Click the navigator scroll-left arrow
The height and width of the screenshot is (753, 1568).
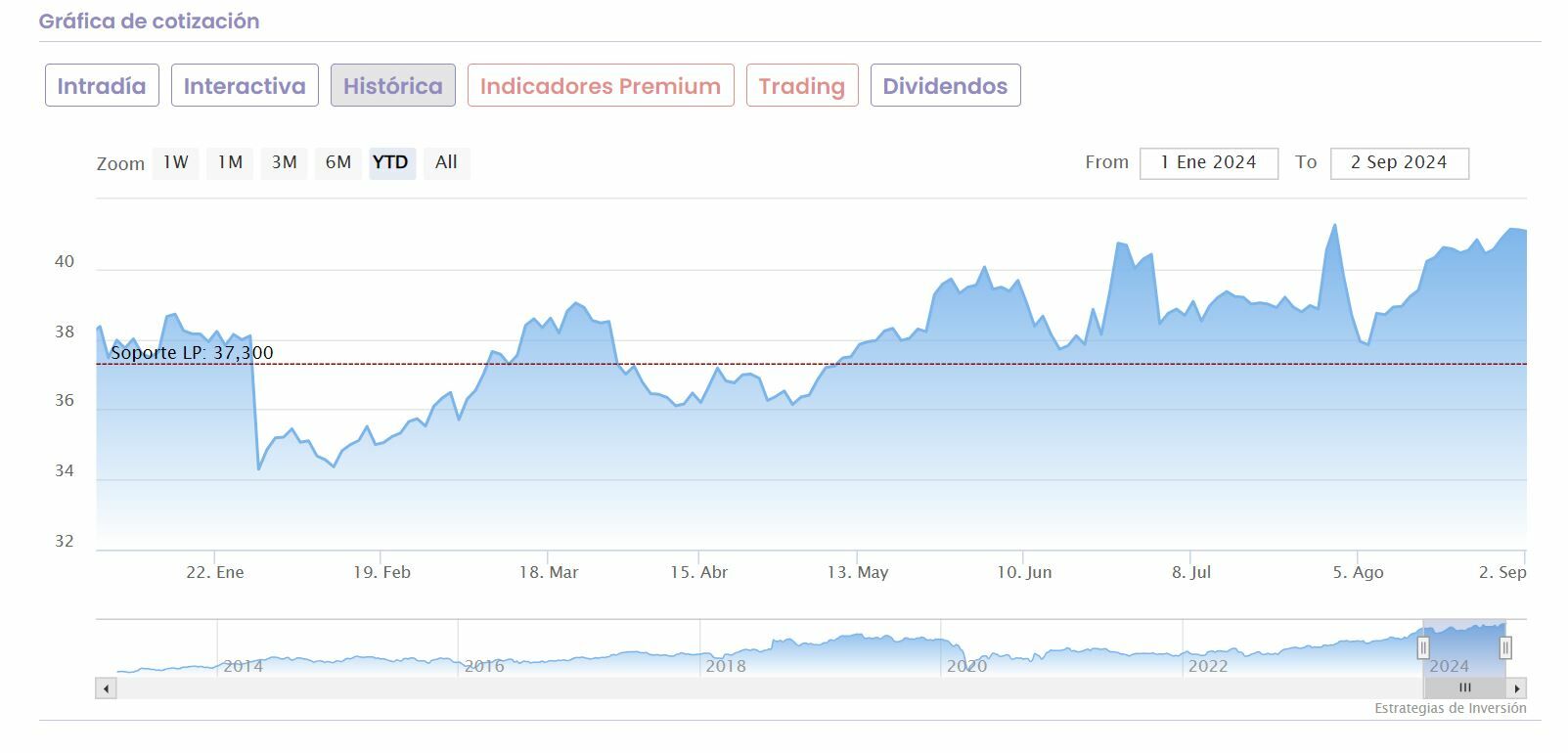coord(106,688)
